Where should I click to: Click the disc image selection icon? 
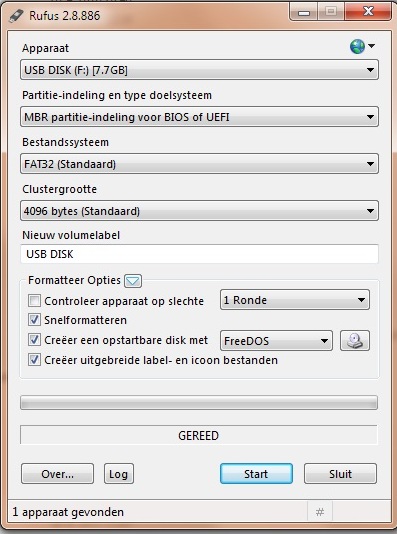coord(355,341)
